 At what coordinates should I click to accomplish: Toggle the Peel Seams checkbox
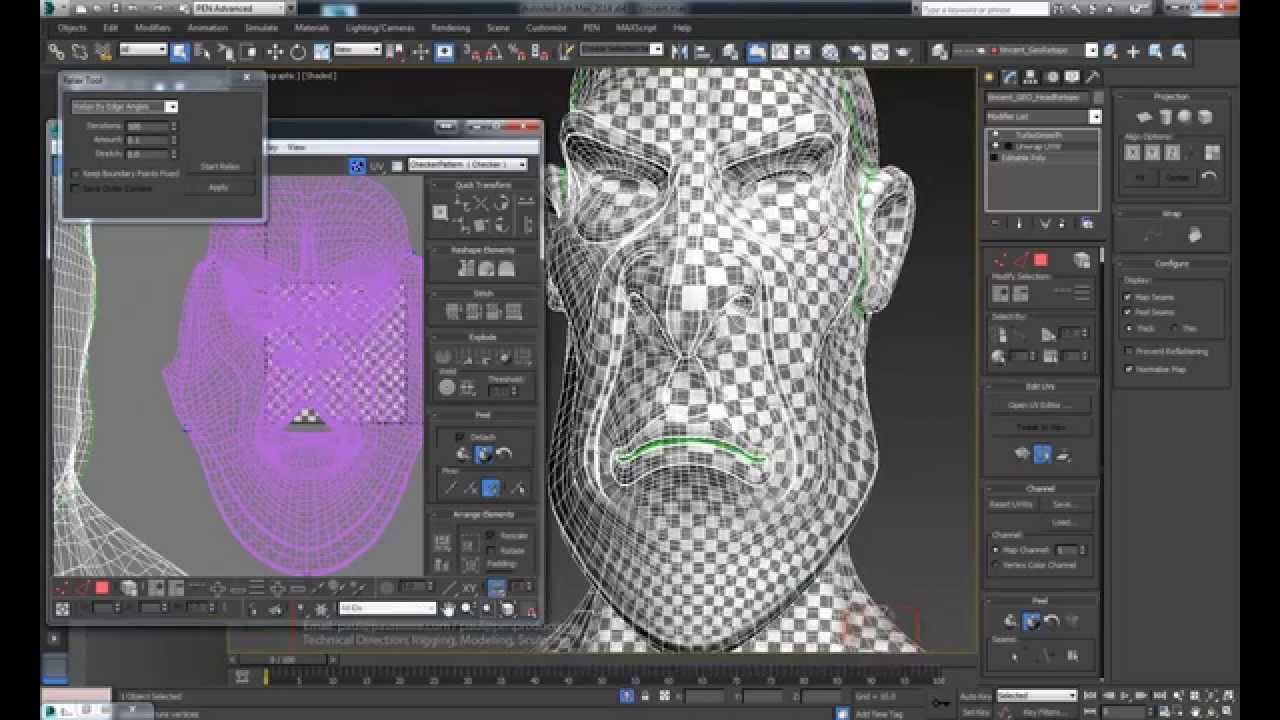pos(1129,312)
